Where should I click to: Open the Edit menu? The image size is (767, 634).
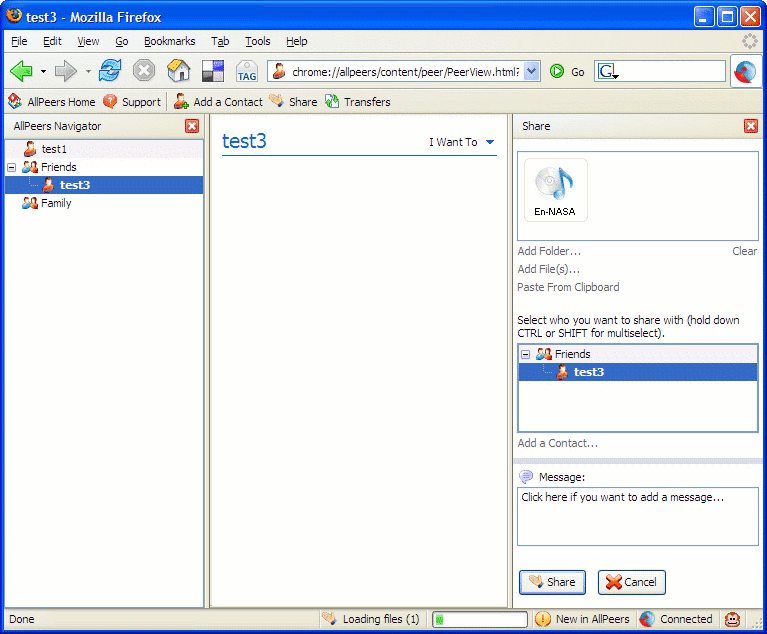pos(52,41)
